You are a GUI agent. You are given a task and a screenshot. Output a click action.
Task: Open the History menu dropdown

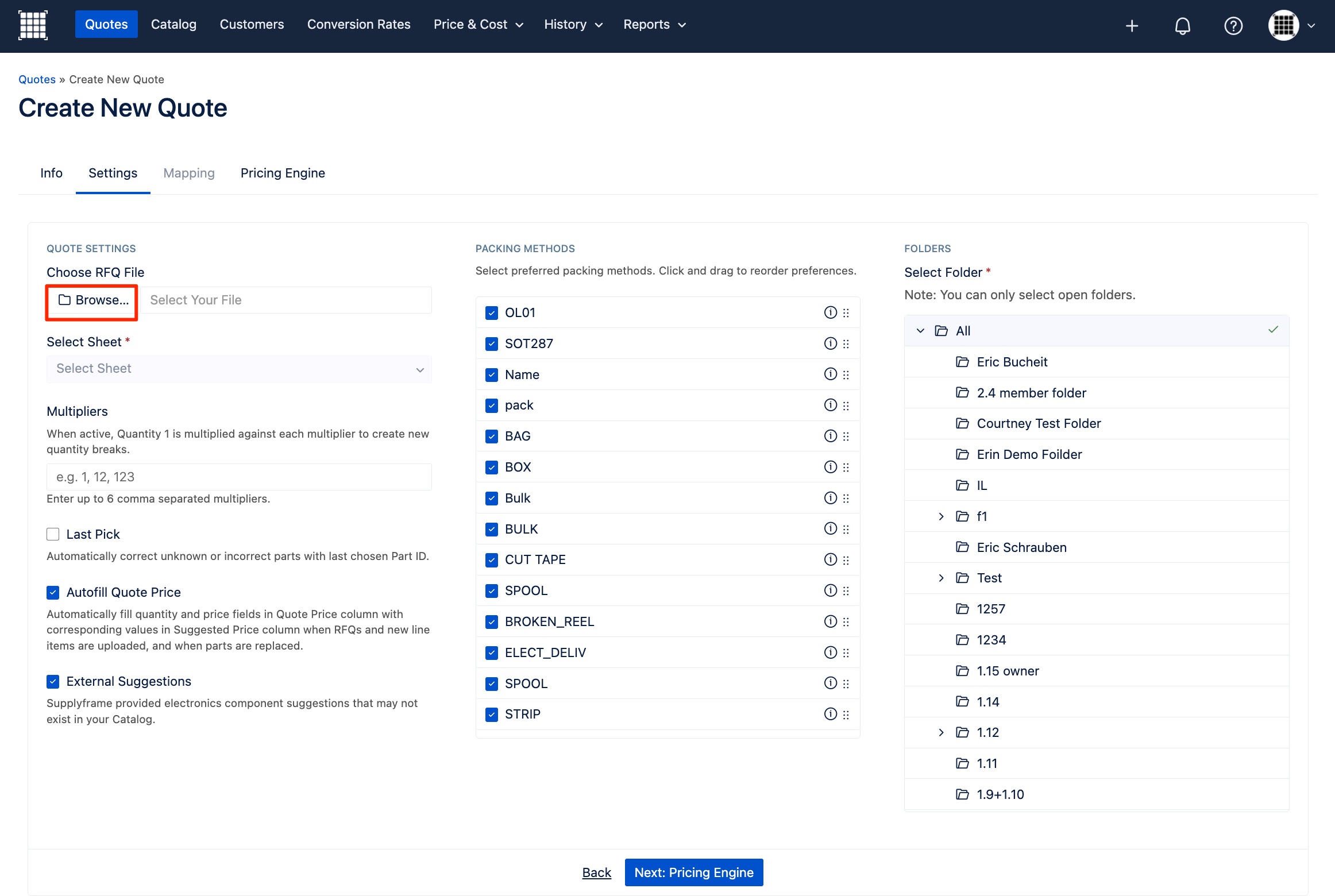coord(573,25)
